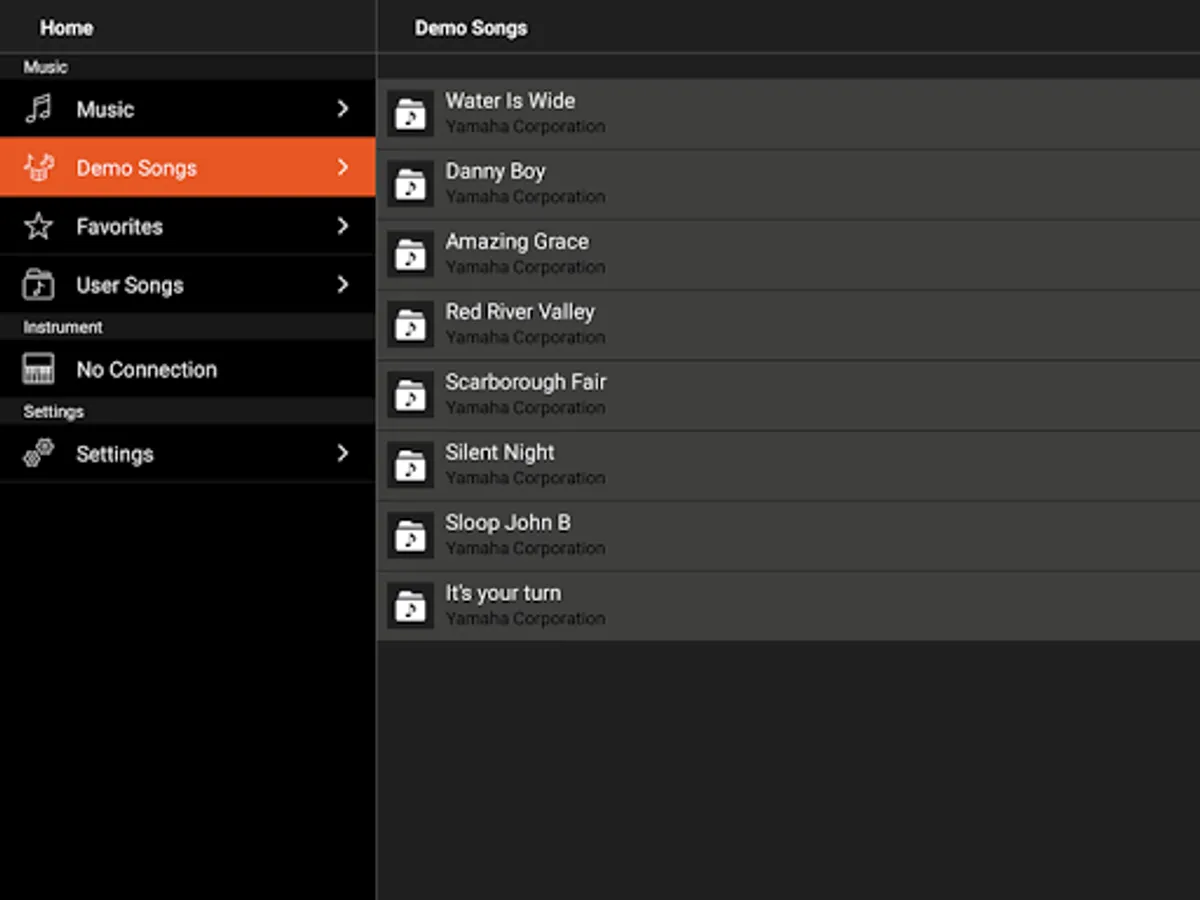
Task: Open the Favorites menu entry
Action: point(188,226)
